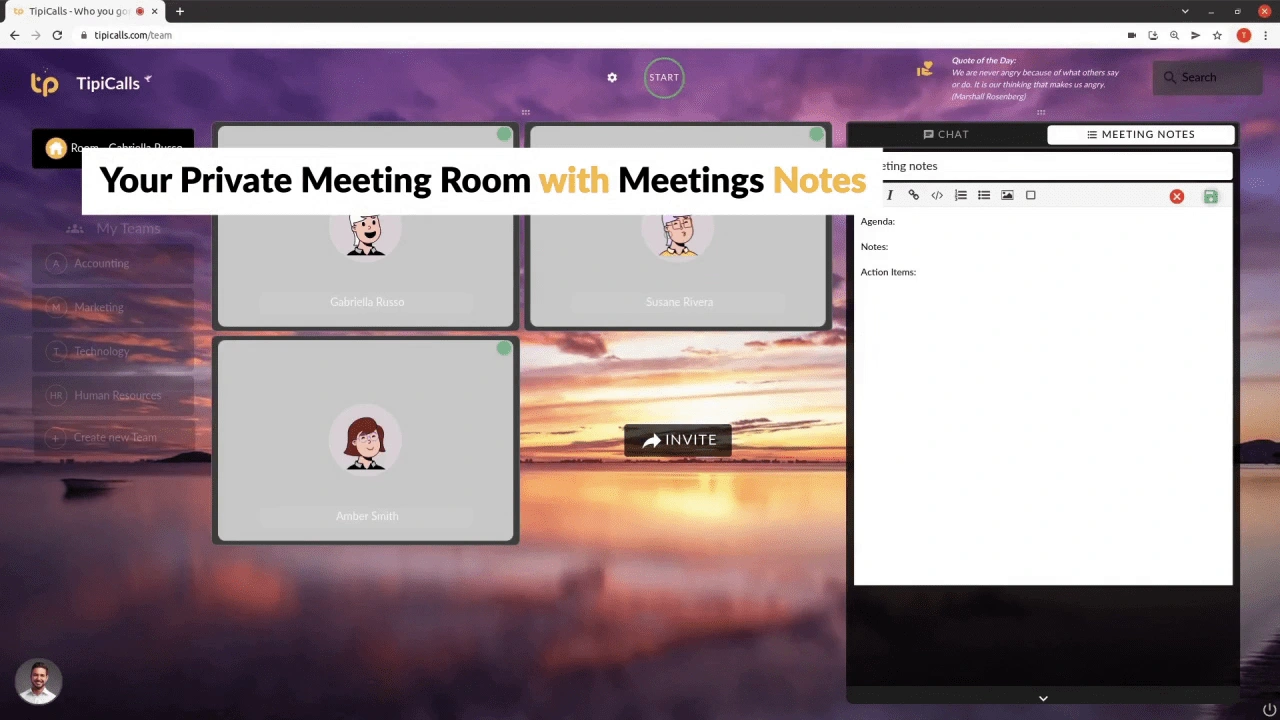Viewport: 1280px width, 720px height.
Task: Collapse the notes panel with bottom chevron
Action: pyautogui.click(x=1043, y=698)
